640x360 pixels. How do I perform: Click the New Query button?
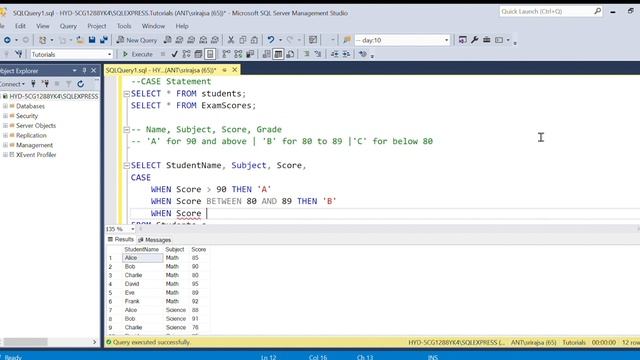point(137,40)
